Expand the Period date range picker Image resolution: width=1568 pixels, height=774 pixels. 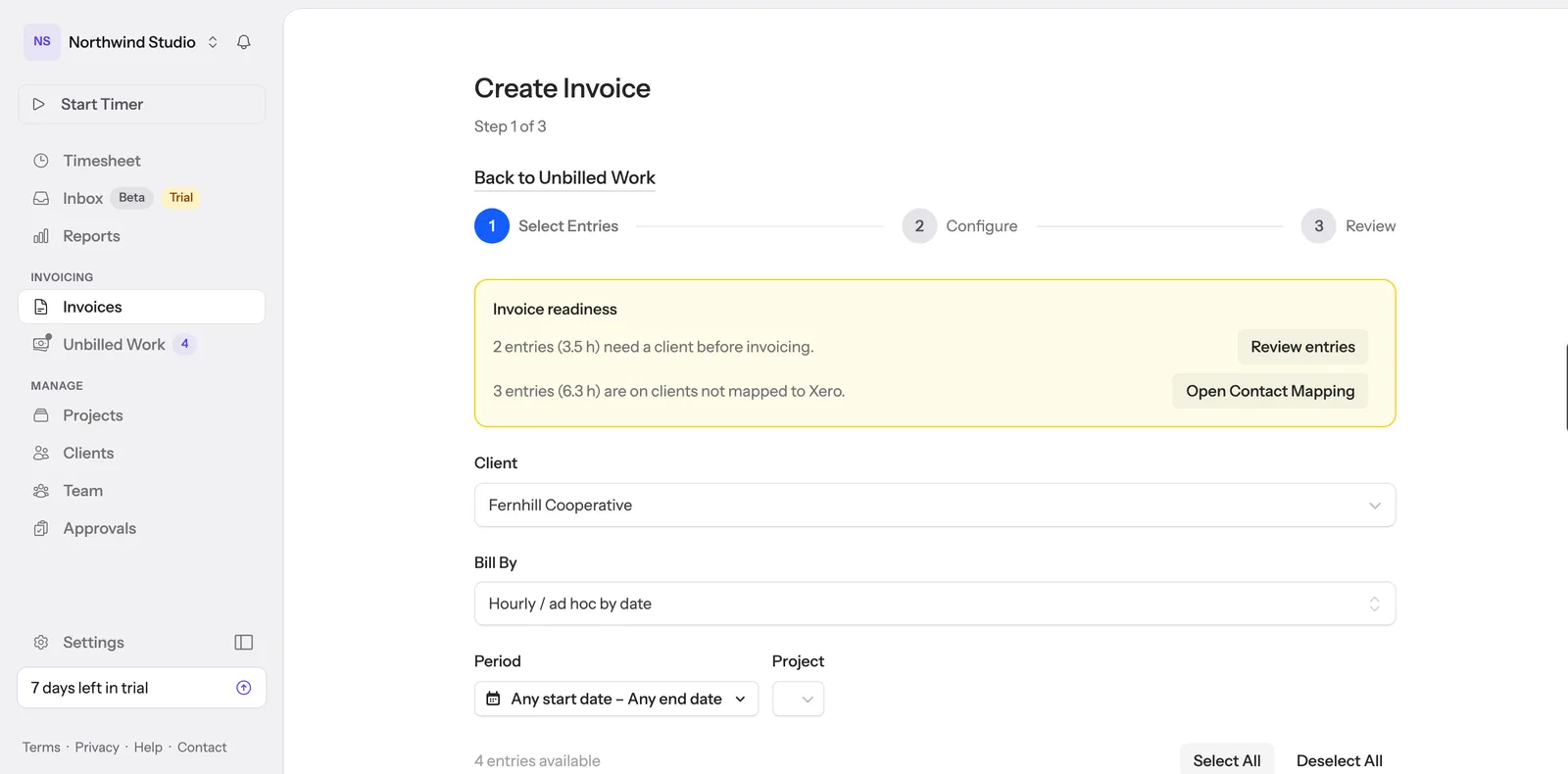coord(616,699)
